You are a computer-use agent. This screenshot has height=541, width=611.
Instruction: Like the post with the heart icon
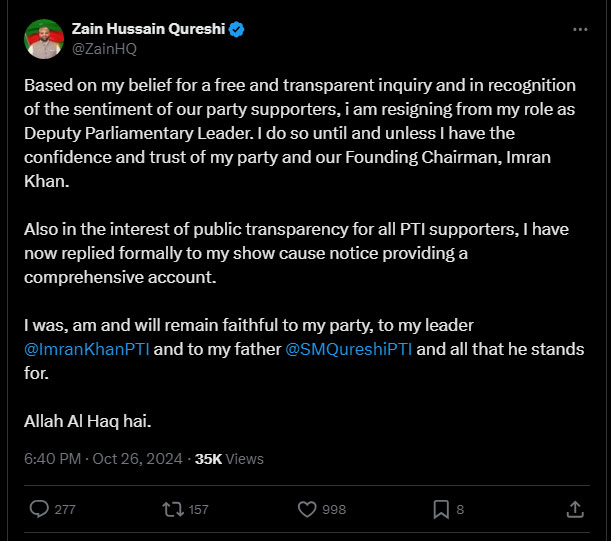pos(308,509)
